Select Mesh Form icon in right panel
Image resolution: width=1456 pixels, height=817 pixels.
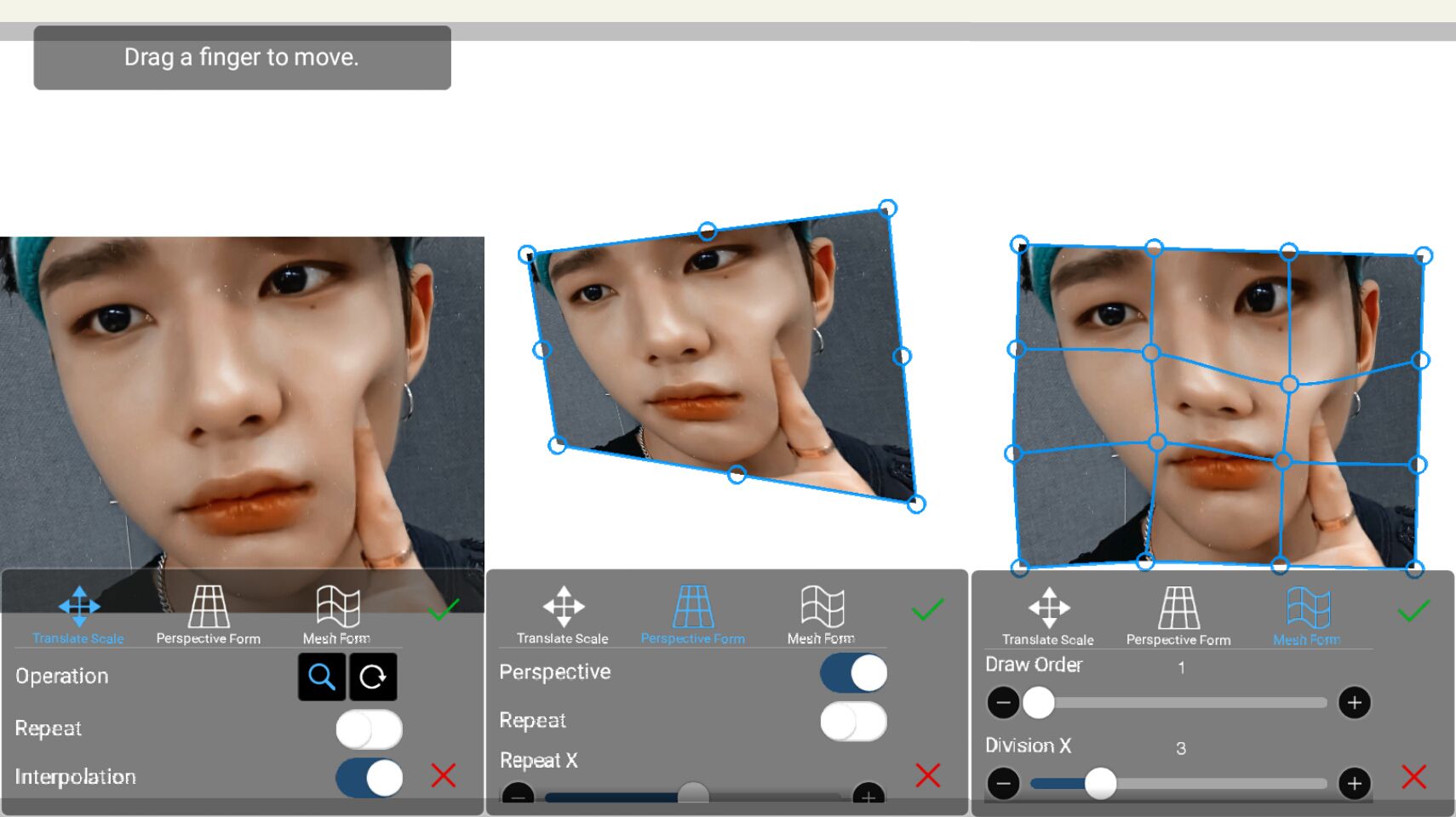tap(1308, 608)
